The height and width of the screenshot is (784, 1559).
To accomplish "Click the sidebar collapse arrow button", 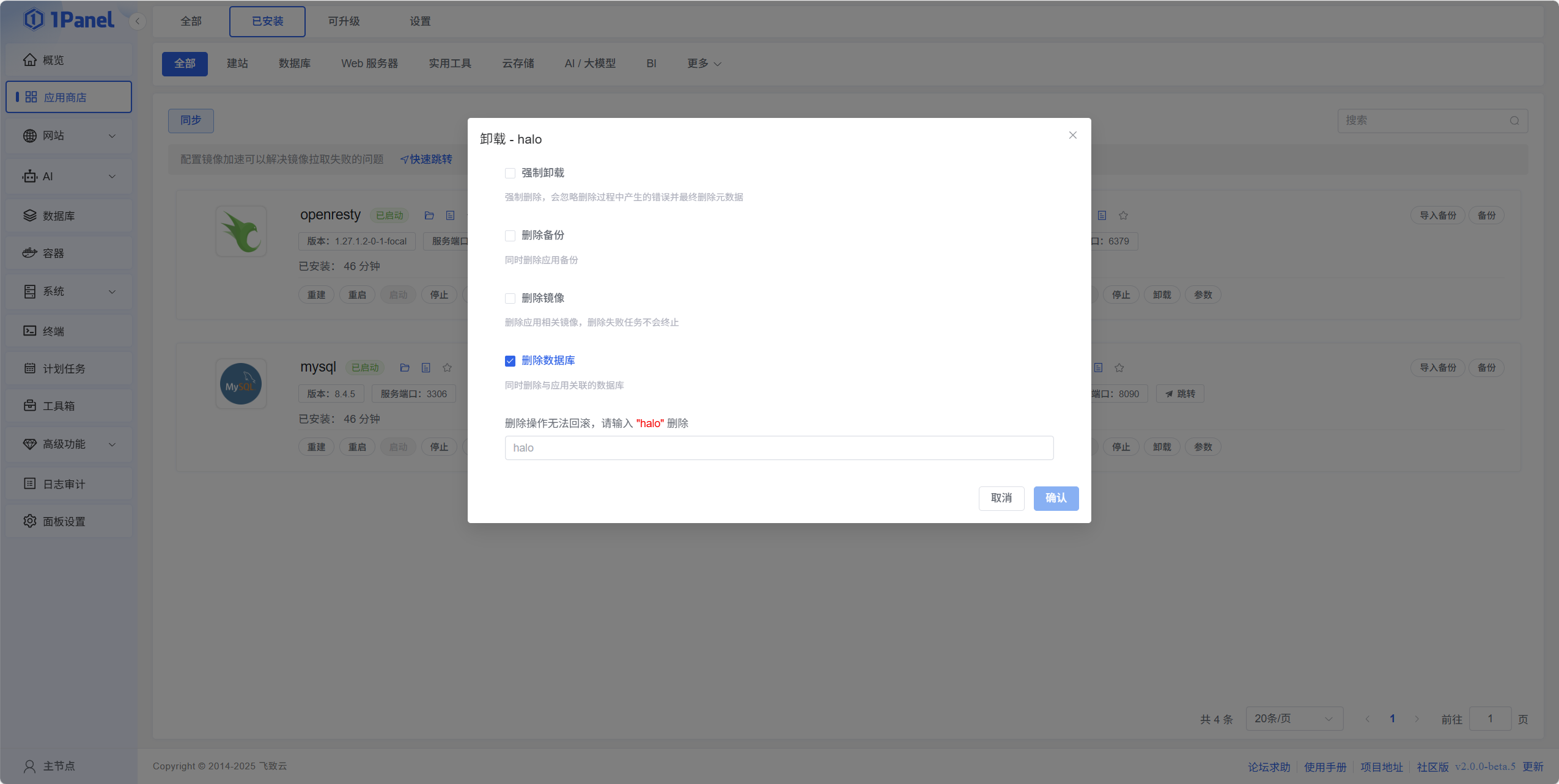I will (138, 21).
